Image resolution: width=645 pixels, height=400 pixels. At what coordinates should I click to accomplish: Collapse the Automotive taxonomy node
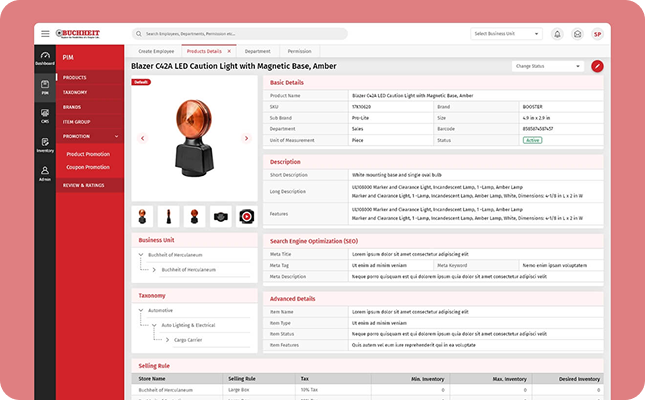coord(140,310)
